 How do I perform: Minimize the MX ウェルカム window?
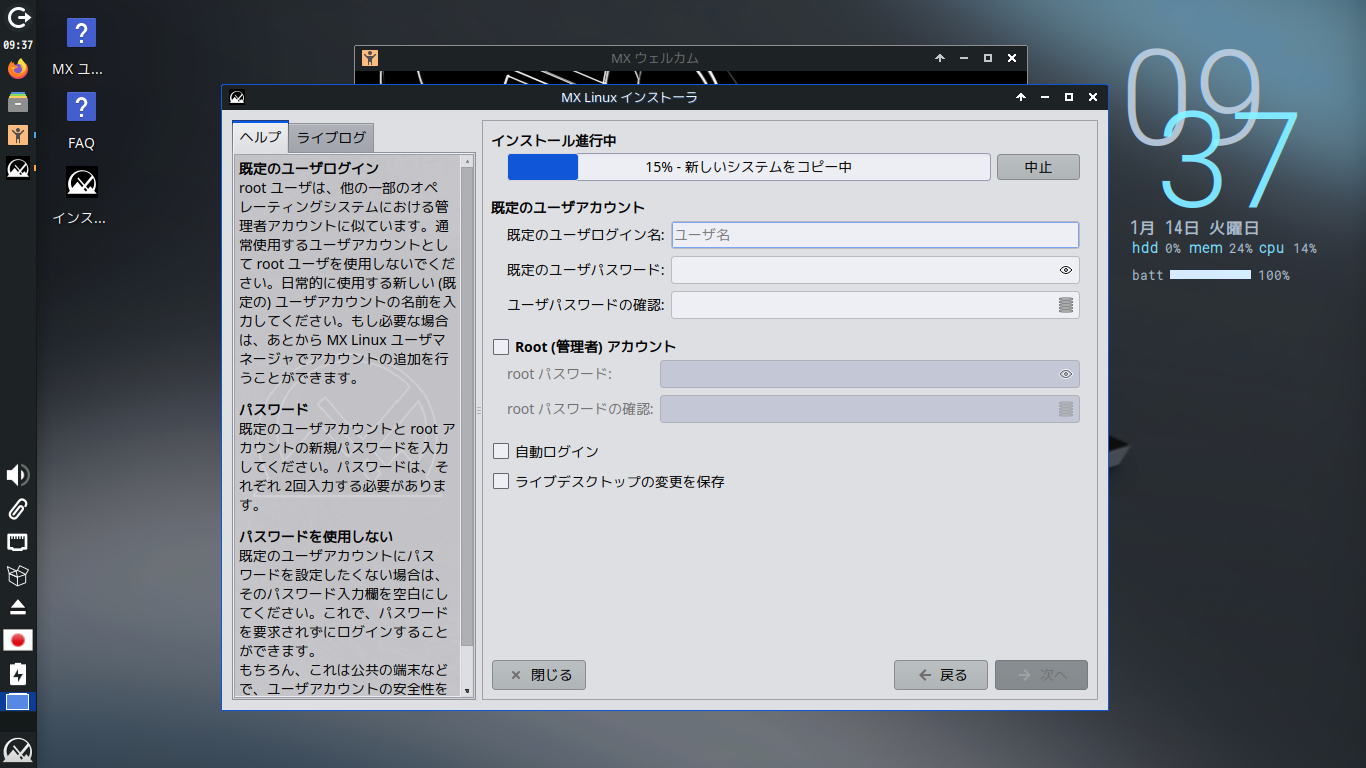tap(964, 58)
